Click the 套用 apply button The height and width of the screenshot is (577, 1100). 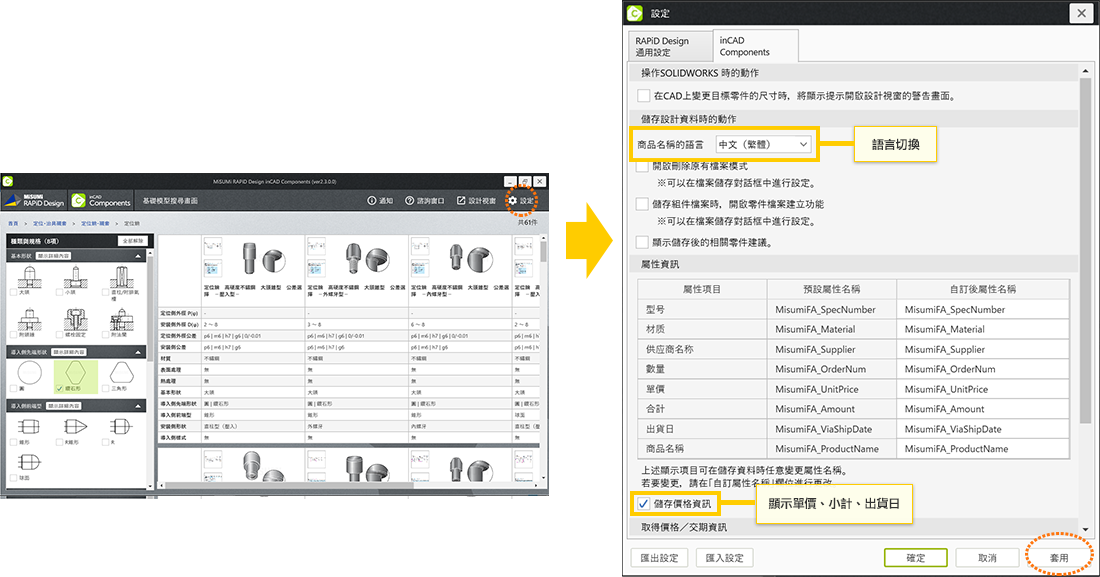[x=1058, y=557]
